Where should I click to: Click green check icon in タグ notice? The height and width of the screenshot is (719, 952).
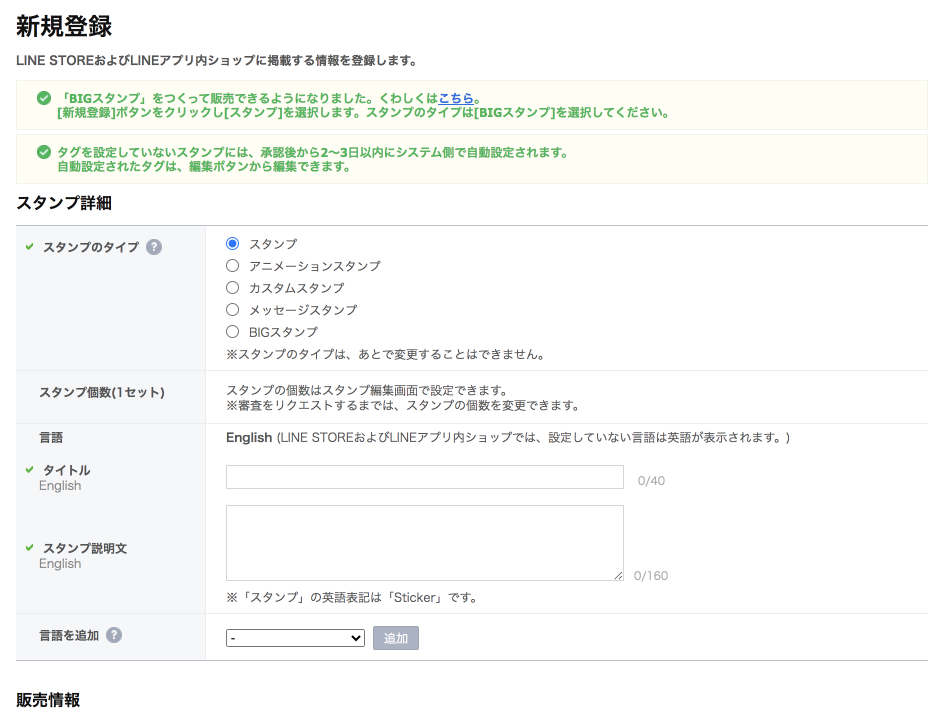click(x=44, y=152)
